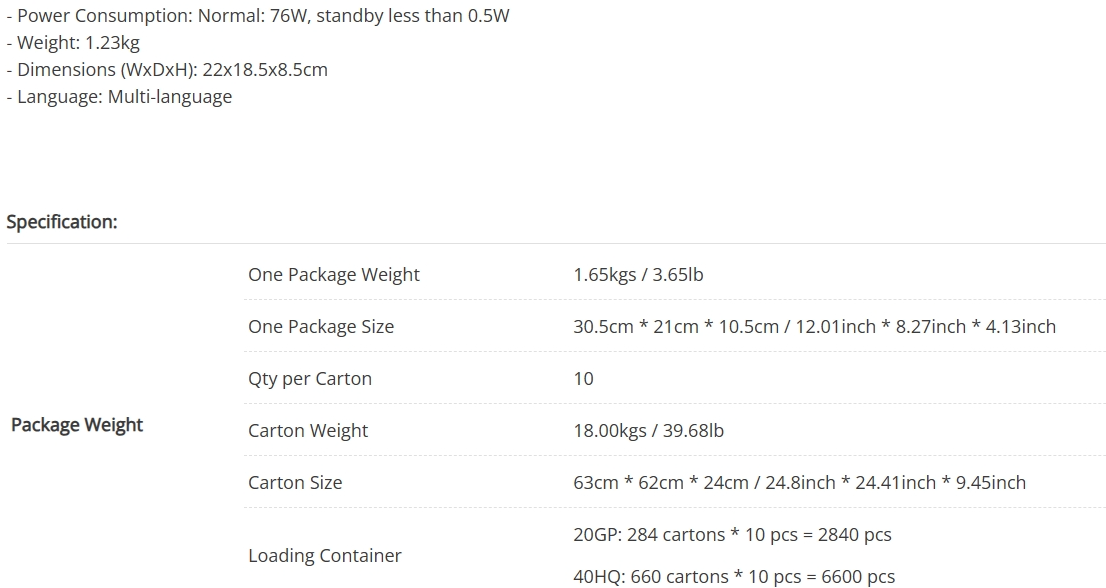Click the Loading Container label
1106x588 pixels.
point(324,556)
